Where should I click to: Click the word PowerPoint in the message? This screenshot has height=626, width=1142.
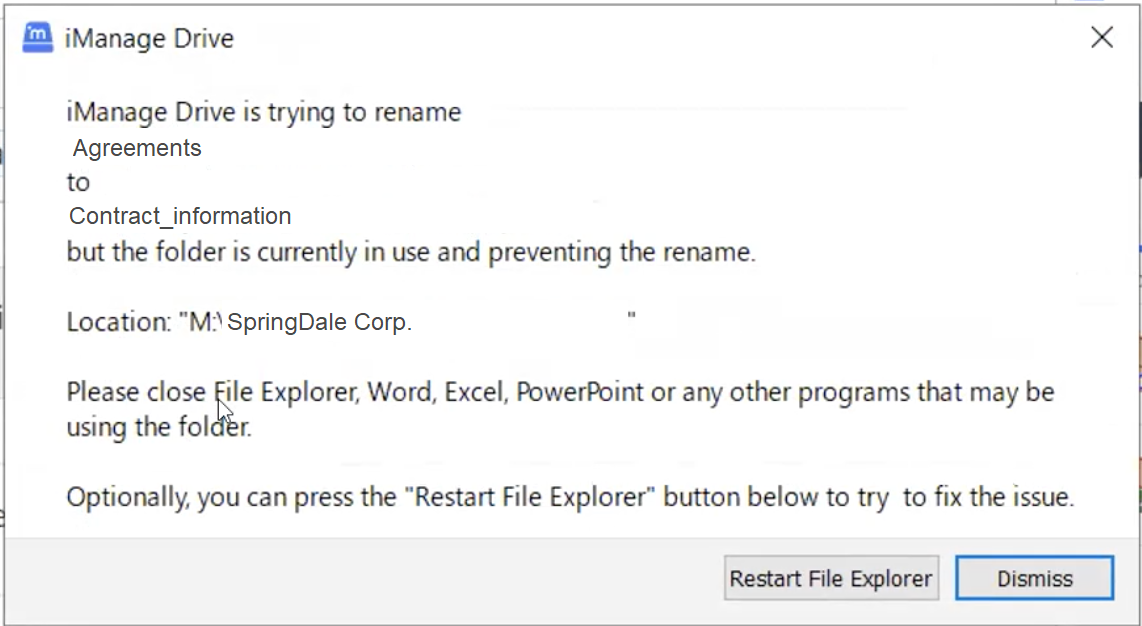pos(580,391)
